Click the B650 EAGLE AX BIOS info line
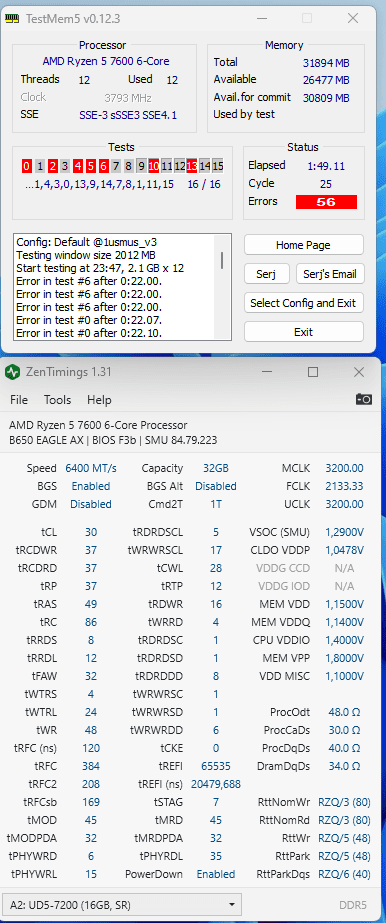 click(x=113, y=440)
